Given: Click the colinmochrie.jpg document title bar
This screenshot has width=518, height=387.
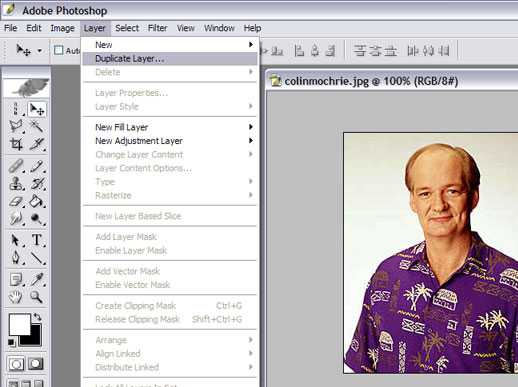Looking at the screenshot, I should (x=392, y=81).
